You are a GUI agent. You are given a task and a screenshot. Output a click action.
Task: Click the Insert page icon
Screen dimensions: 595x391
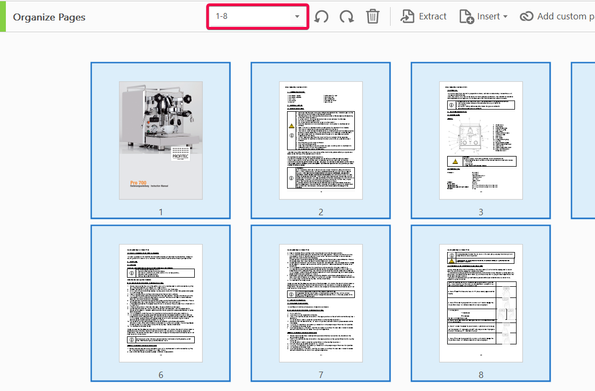click(466, 17)
